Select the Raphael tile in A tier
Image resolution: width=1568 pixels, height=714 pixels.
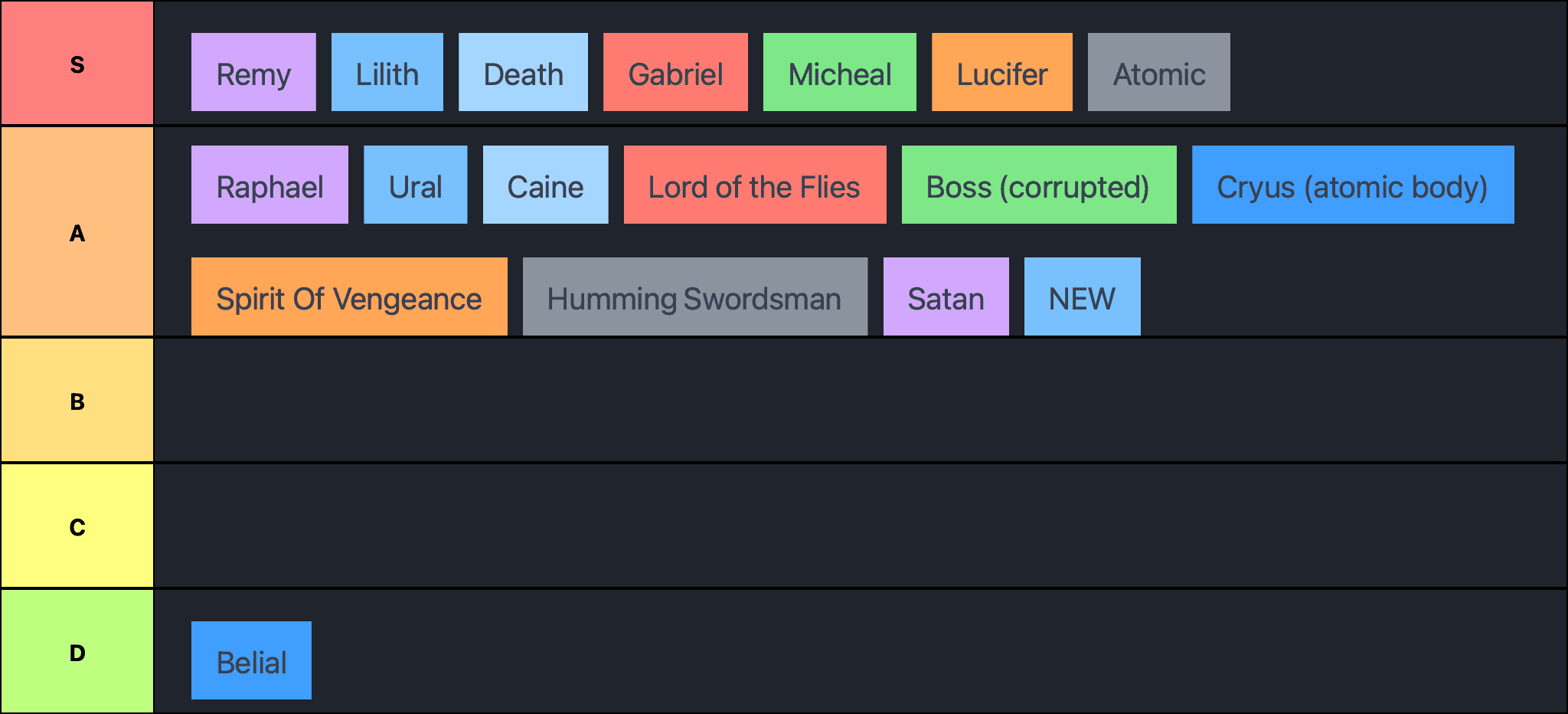click(x=269, y=185)
